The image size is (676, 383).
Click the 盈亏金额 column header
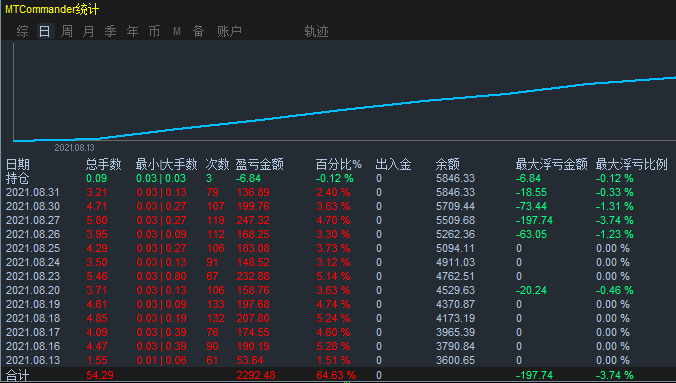point(260,164)
